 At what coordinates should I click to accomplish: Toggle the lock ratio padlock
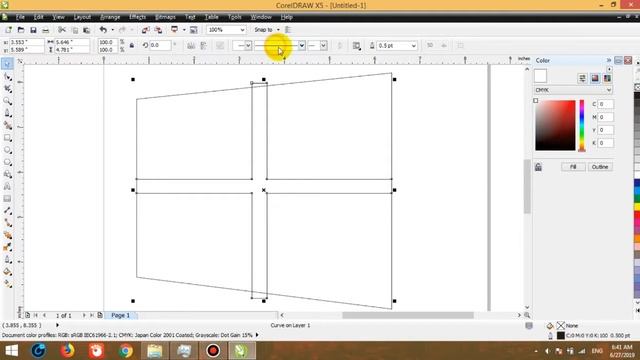[x=131, y=46]
